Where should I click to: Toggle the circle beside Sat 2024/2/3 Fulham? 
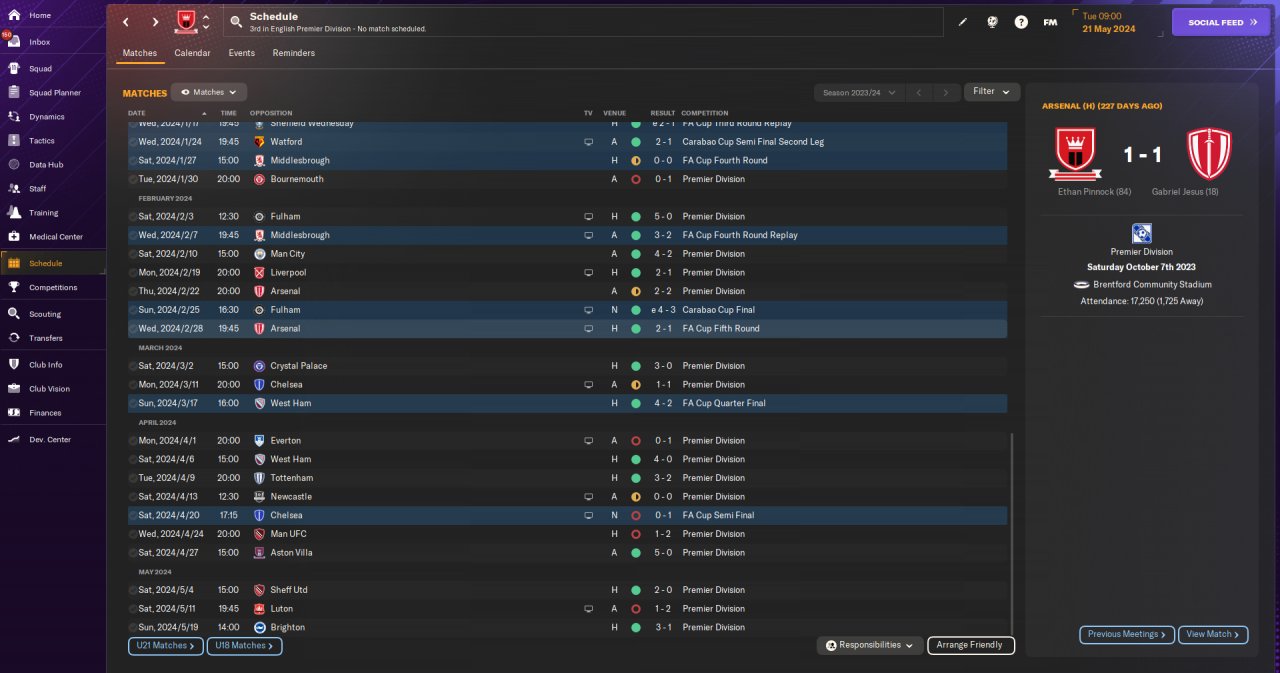[x=133, y=216]
